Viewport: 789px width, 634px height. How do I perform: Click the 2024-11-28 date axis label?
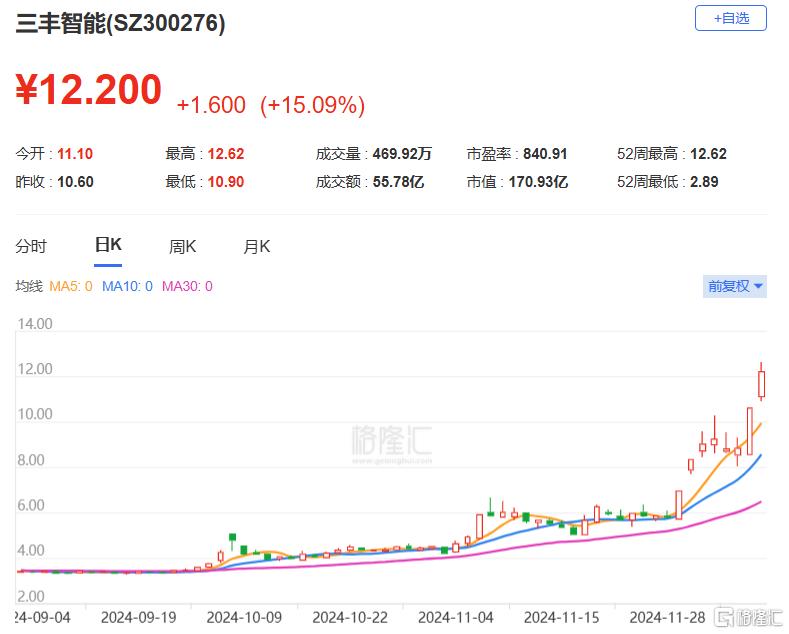(x=667, y=617)
